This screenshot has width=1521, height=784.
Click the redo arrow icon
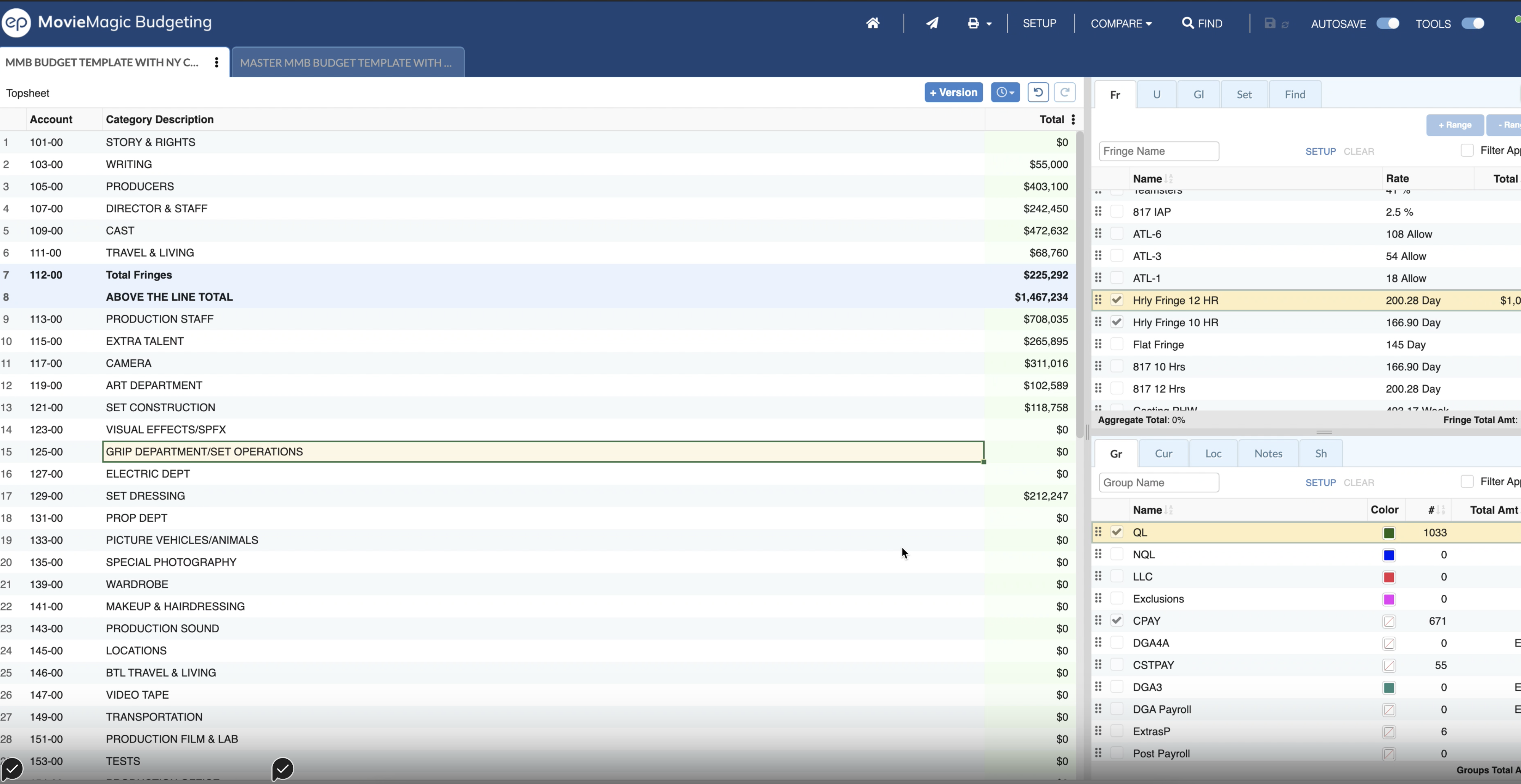coord(1065,92)
